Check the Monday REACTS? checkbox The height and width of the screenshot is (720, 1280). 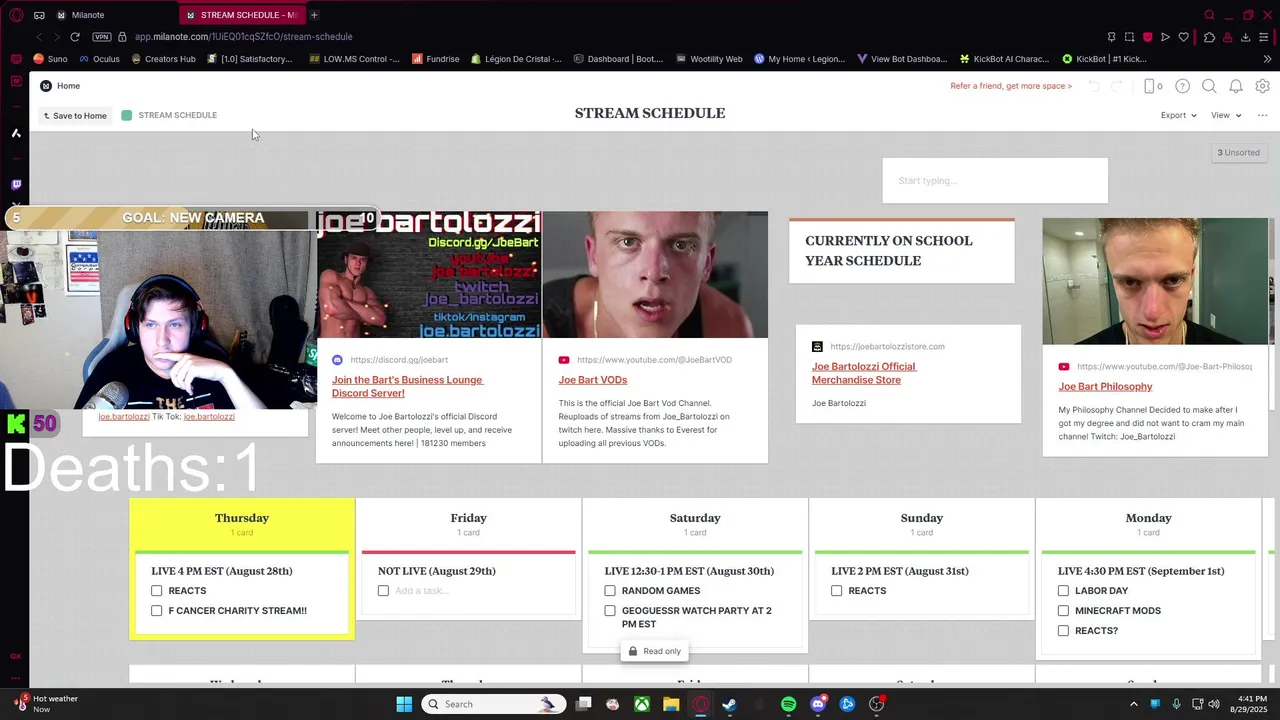(1063, 631)
